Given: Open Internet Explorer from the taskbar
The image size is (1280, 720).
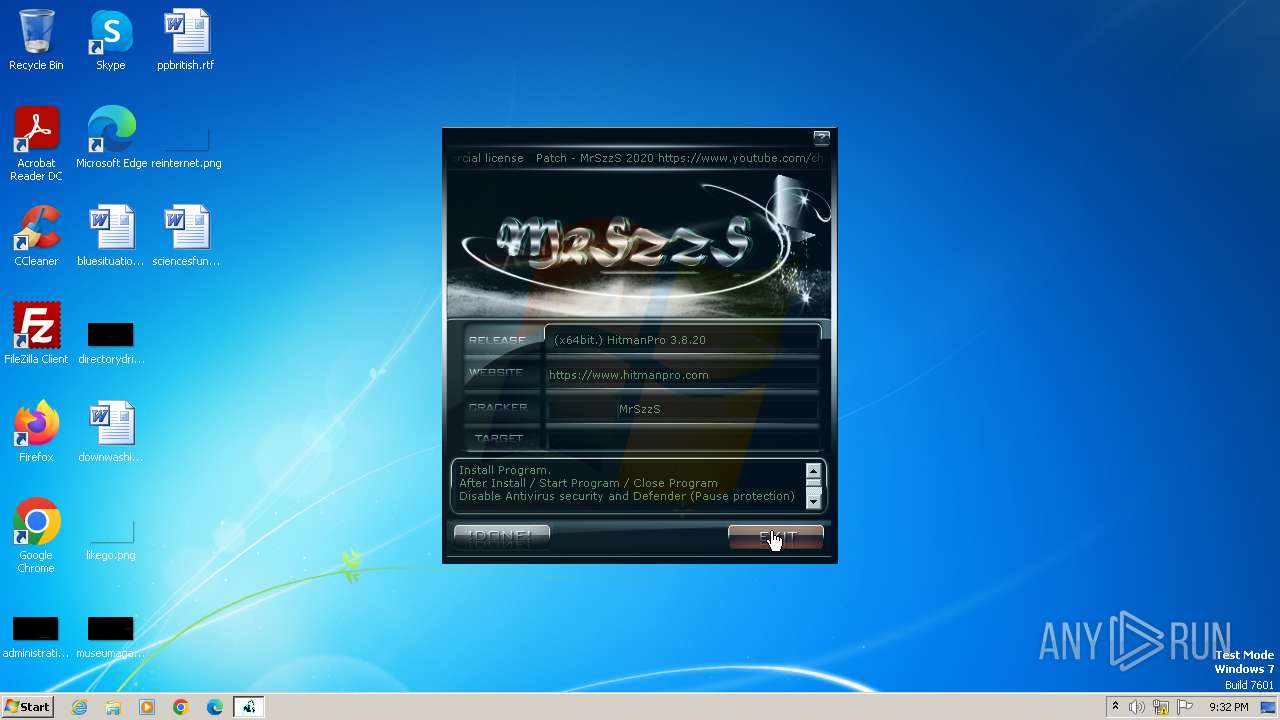Looking at the screenshot, I should point(79,707).
